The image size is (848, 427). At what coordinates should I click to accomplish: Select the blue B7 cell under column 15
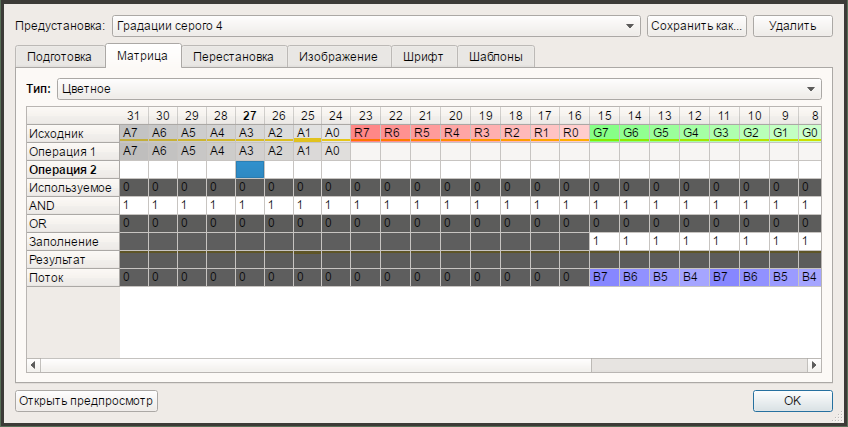click(605, 277)
